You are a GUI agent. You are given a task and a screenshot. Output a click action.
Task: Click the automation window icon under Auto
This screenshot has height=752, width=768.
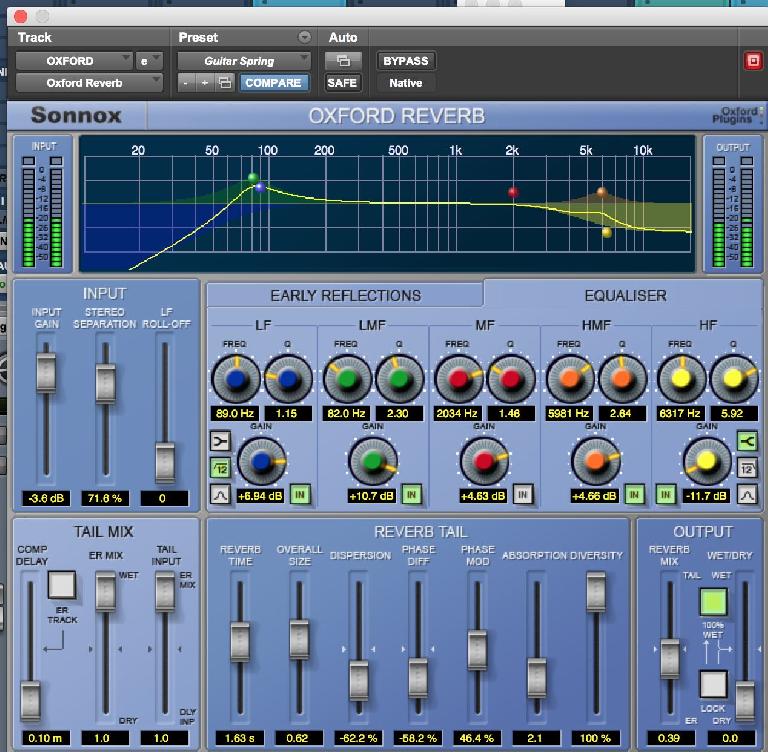(343, 61)
